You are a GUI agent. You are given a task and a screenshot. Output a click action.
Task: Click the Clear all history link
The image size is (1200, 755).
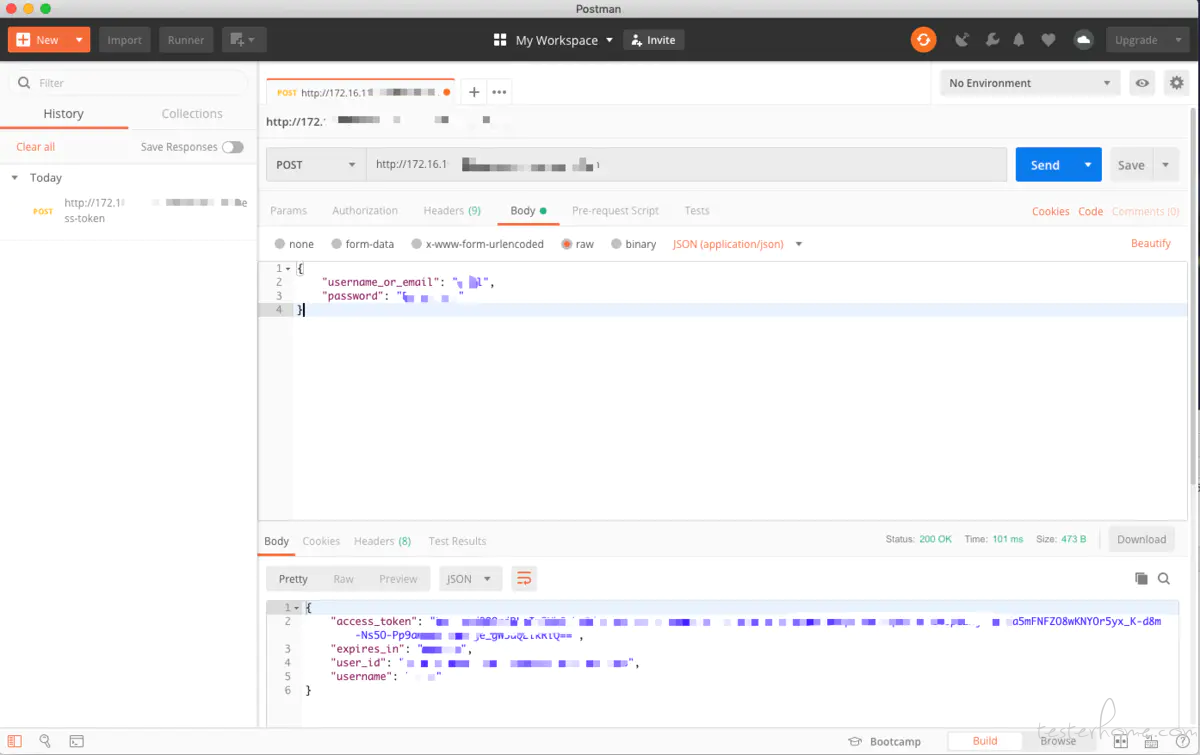[35, 147]
